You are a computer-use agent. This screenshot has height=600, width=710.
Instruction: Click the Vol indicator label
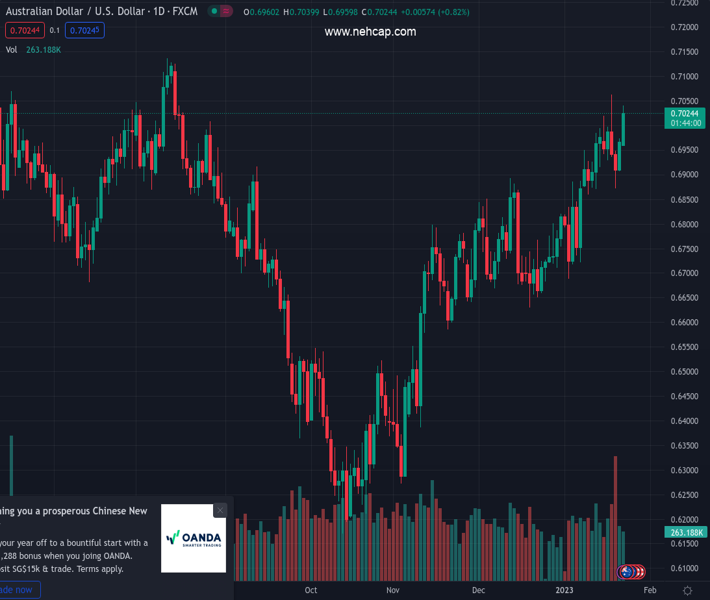point(12,49)
